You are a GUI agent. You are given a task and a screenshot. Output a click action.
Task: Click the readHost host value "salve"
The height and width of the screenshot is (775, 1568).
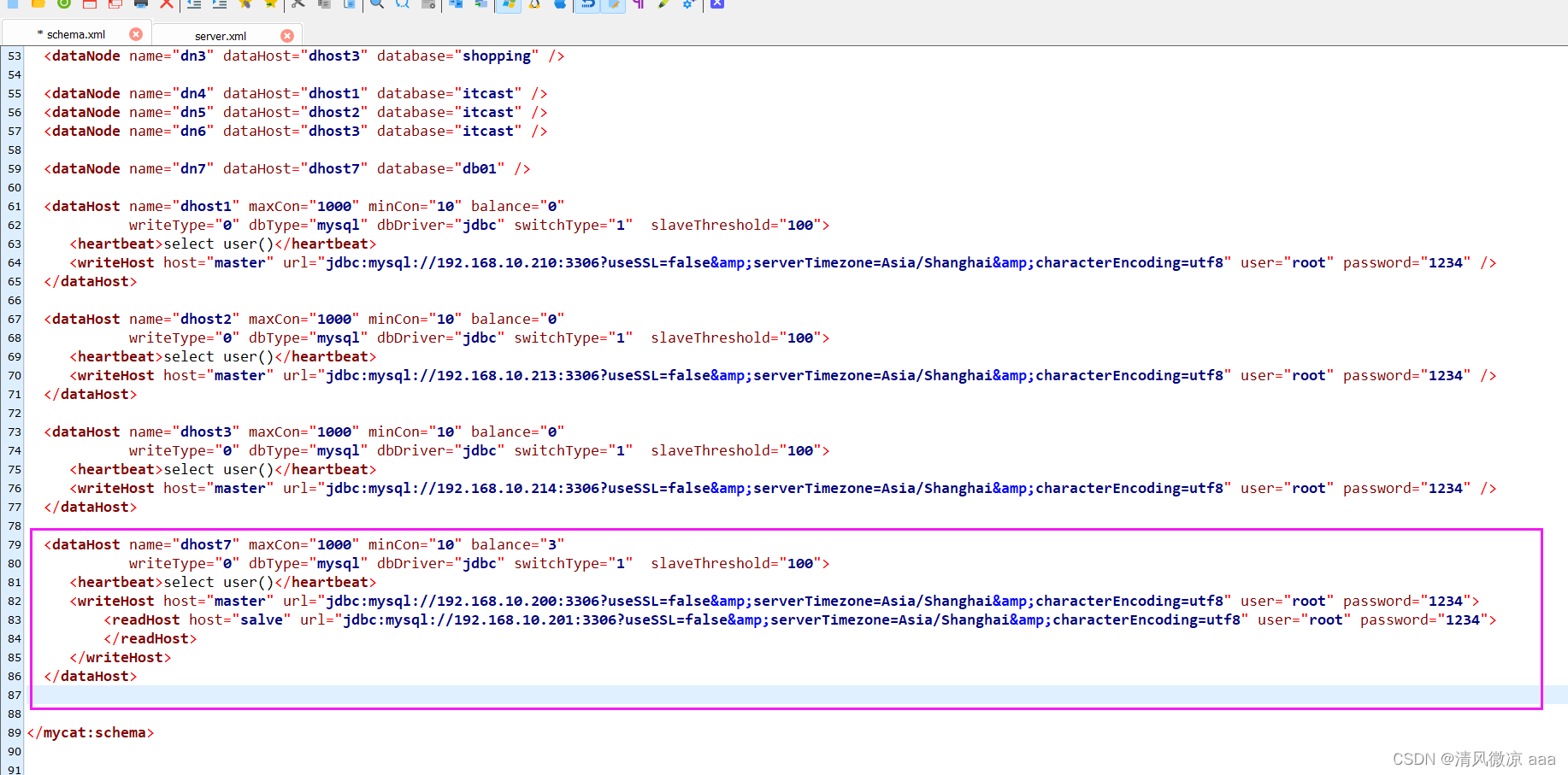[262, 619]
